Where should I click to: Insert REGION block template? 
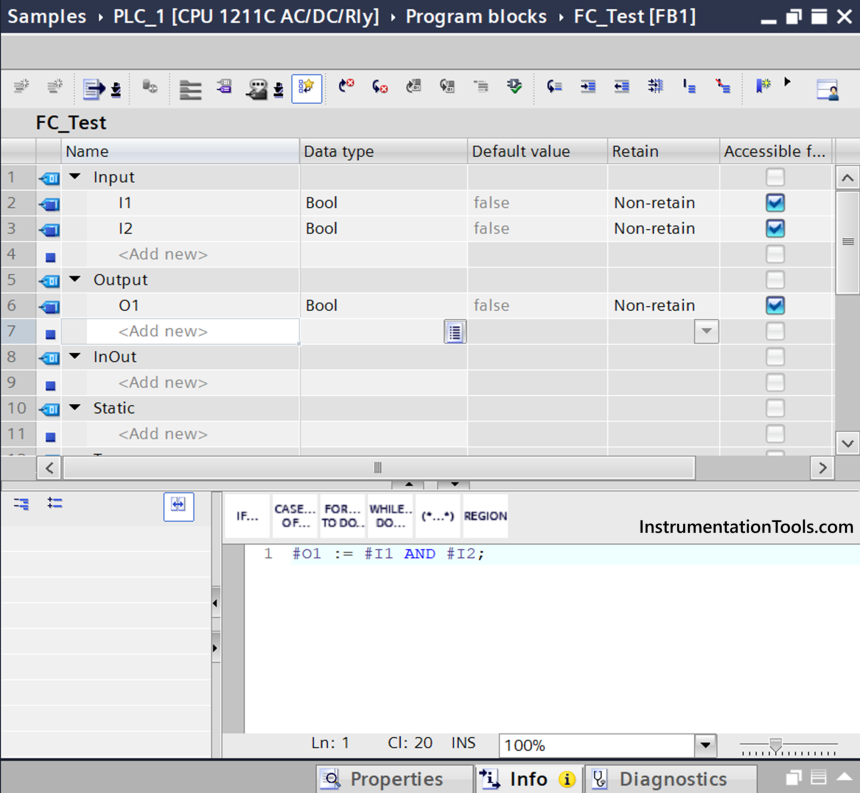(x=485, y=516)
